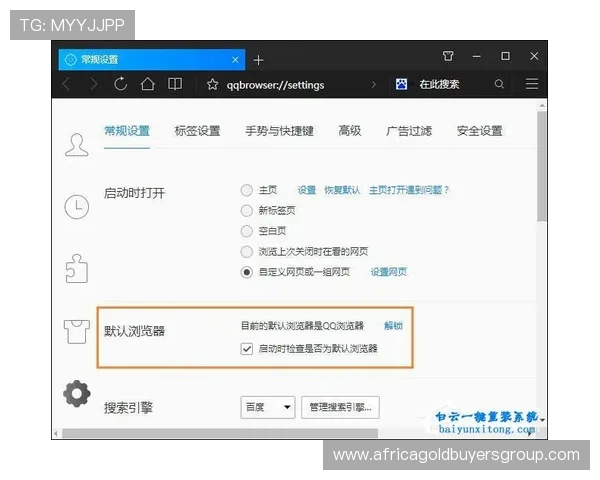Screen dimensions: 600x480
Task: Click the 目前的默认浏览器是QQ浏览器 text
Action: 302,326
